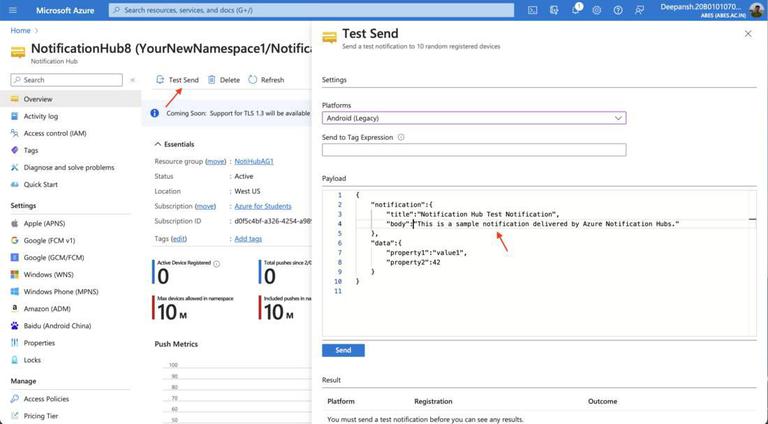Image resolution: width=768 pixels, height=424 pixels.
Task: Click the Home breadcrumb link
Action: click(21, 30)
